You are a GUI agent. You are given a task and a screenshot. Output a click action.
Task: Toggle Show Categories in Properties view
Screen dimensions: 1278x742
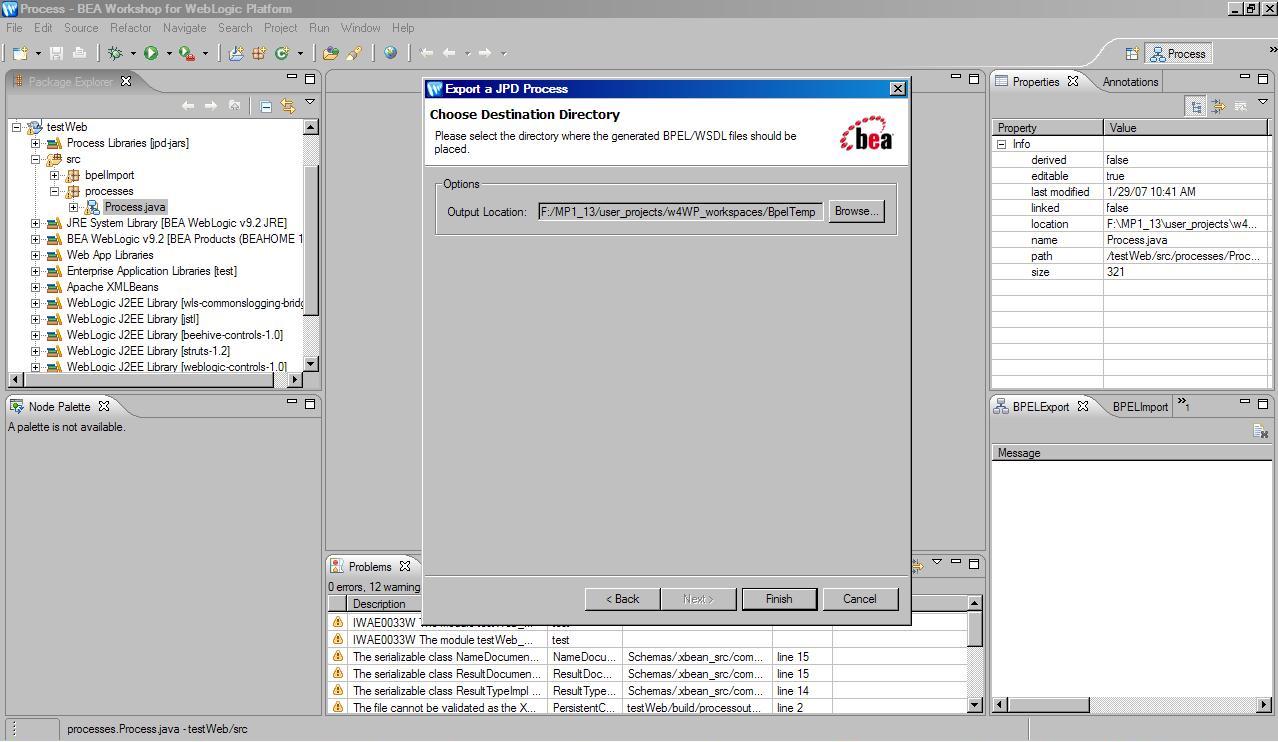tap(1196, 106)
